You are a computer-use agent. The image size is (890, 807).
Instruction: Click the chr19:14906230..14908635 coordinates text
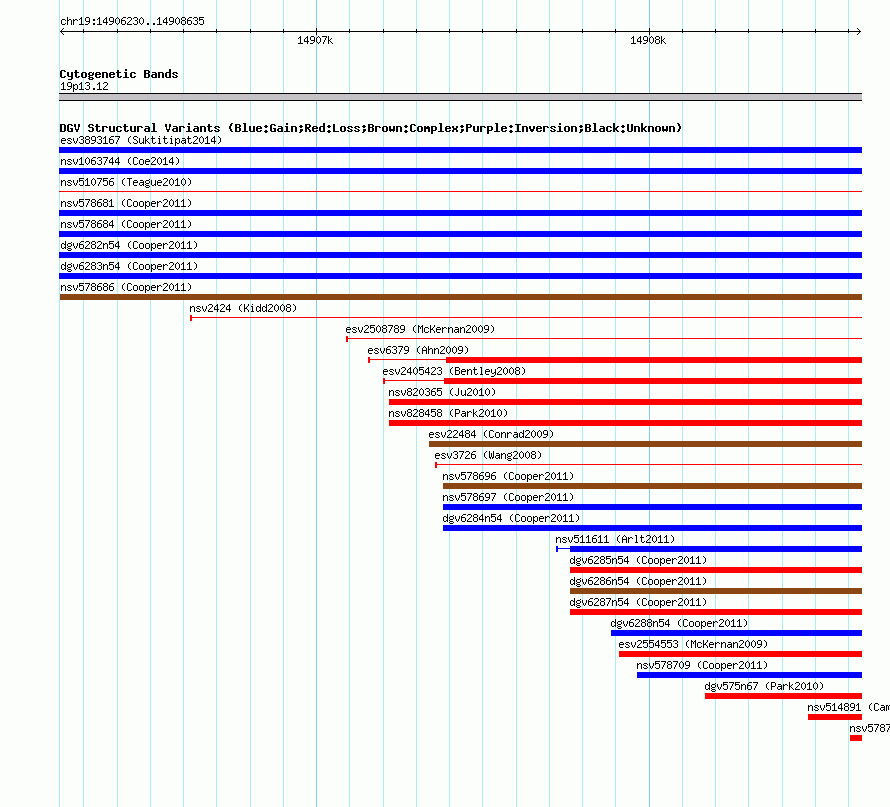[x=132, y=21]
